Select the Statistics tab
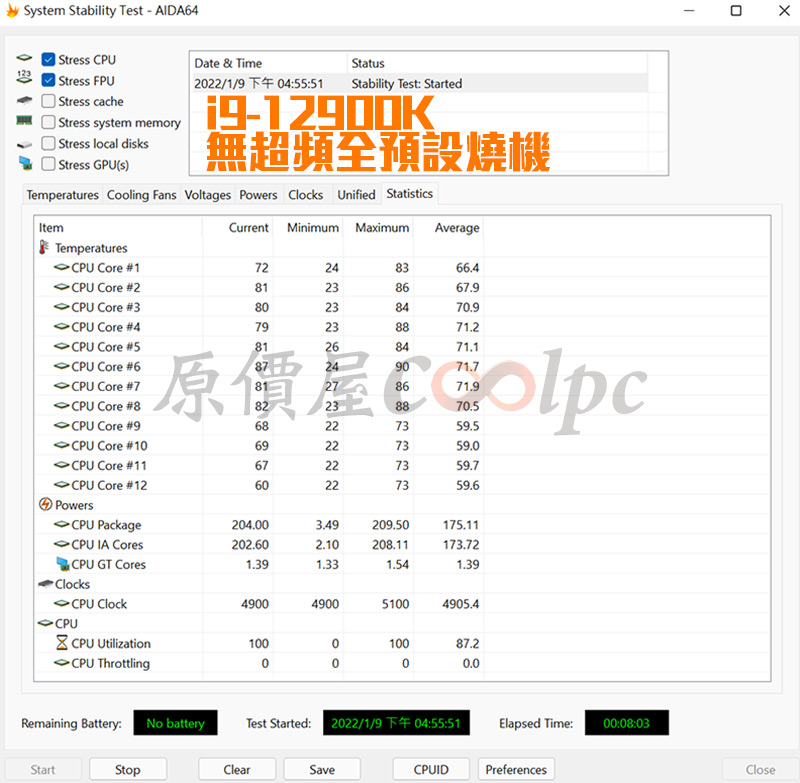 tap(409, 194)
